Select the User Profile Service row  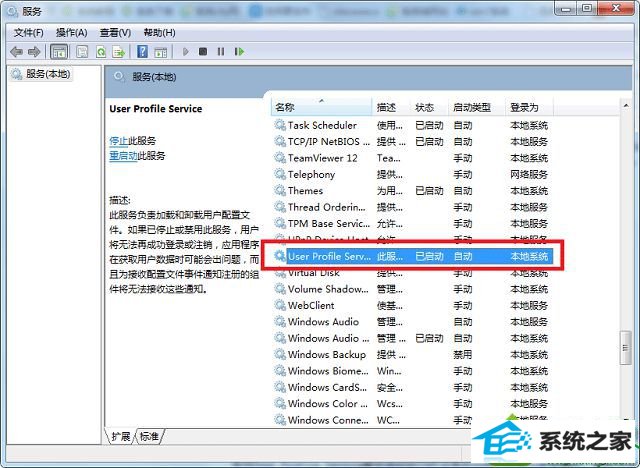tap(412, 256)
